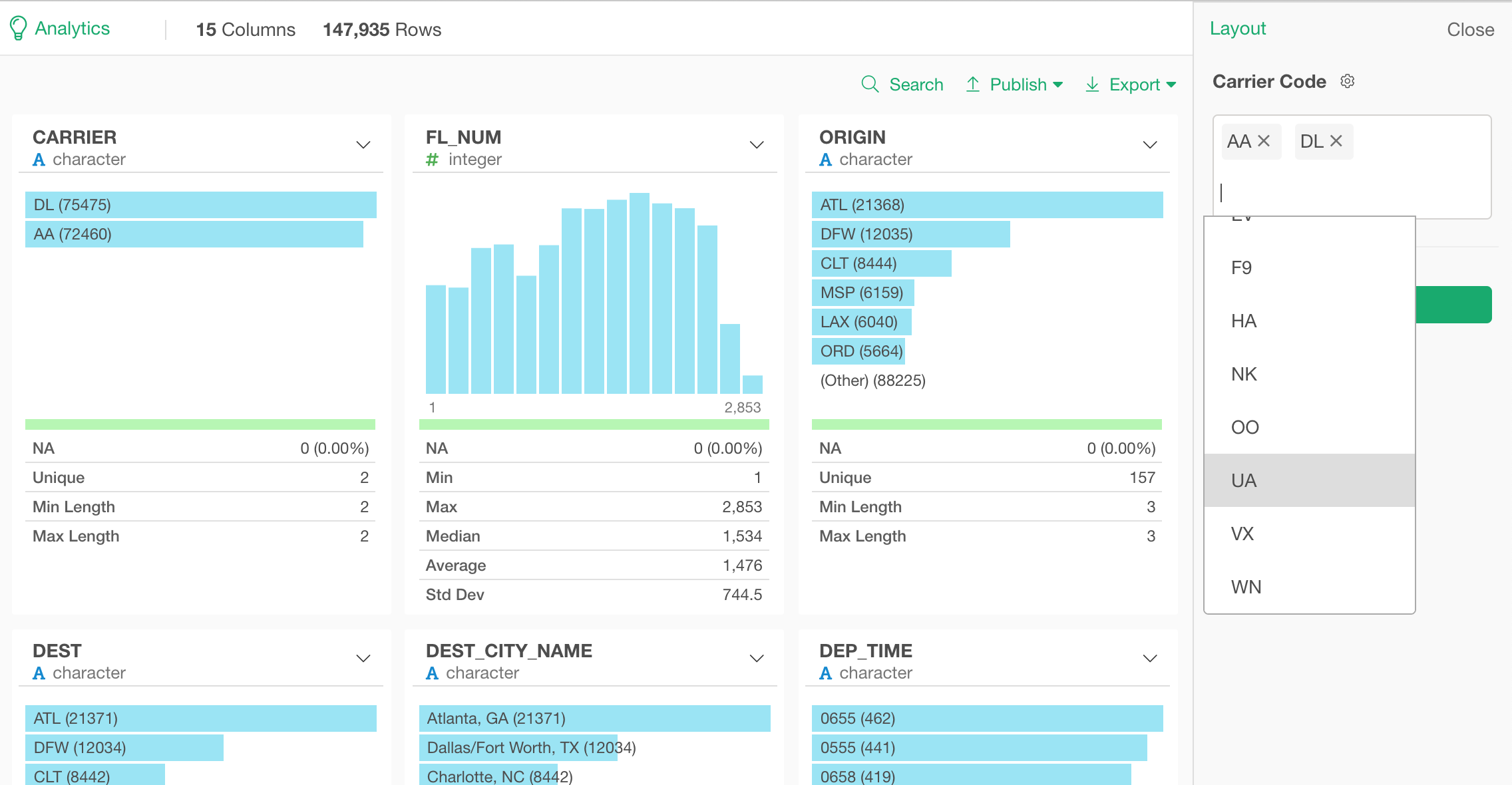
Task: Choose the highlighted UA carrier option
Action: click(x=1309, y=480)
